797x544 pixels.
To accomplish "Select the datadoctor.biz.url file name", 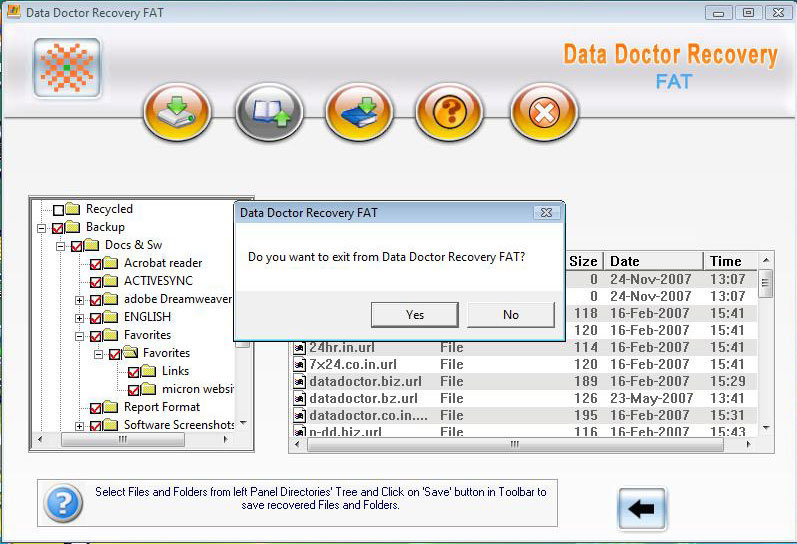I will point(365,381).
